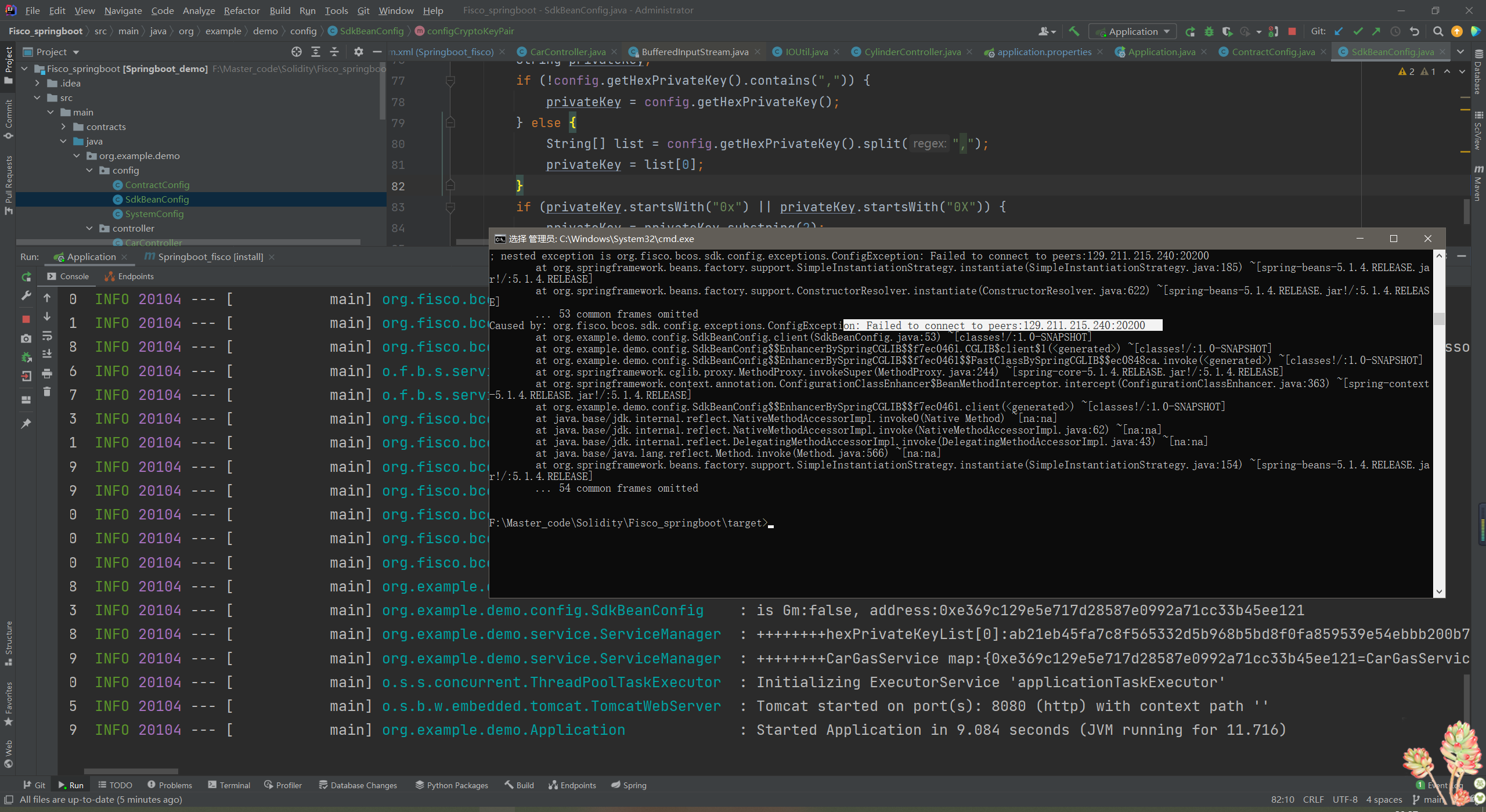This screenshot has height=812, width=1486.
Task: Open the Terminal tool window button
Action: click(229, 785)
